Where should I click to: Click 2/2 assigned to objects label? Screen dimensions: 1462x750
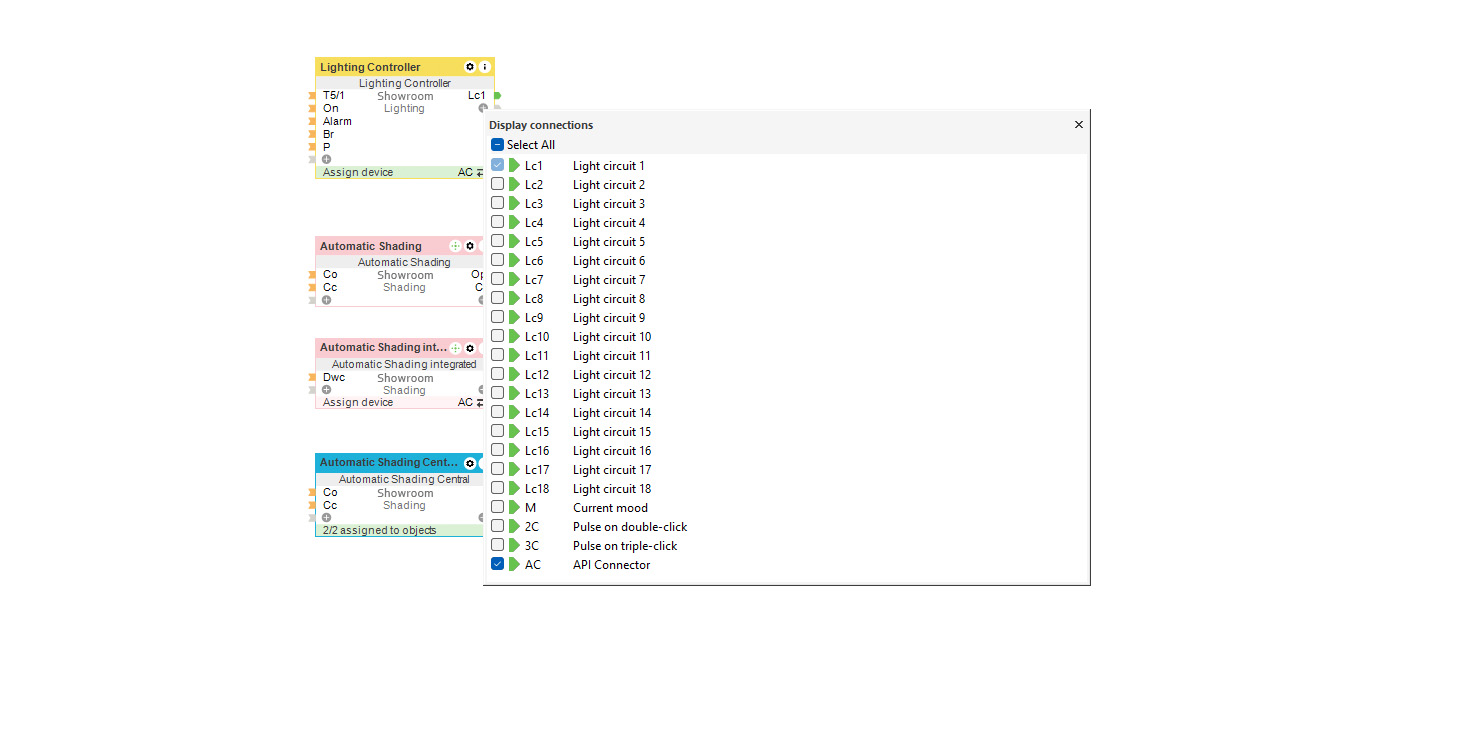coord(379,530)
